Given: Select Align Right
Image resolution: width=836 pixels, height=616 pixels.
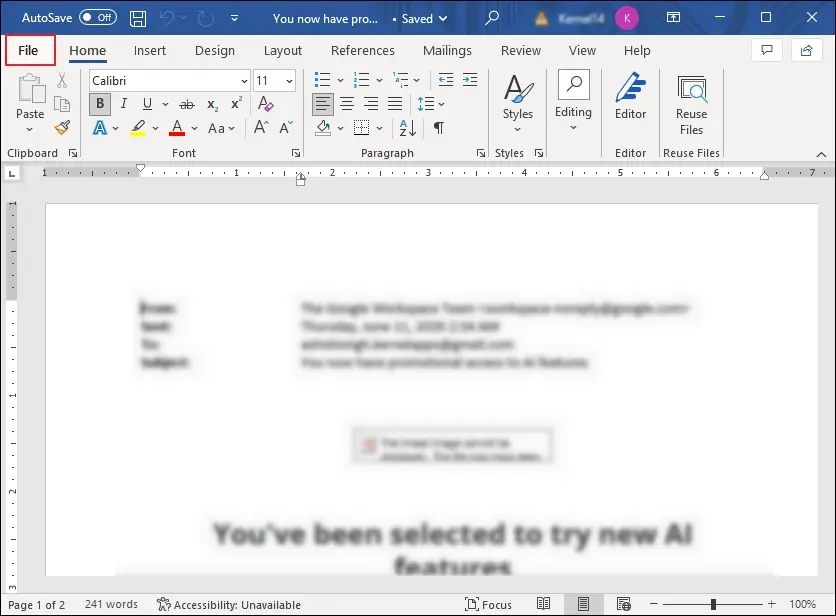Looking at the screenshot, I should (371, 103).
